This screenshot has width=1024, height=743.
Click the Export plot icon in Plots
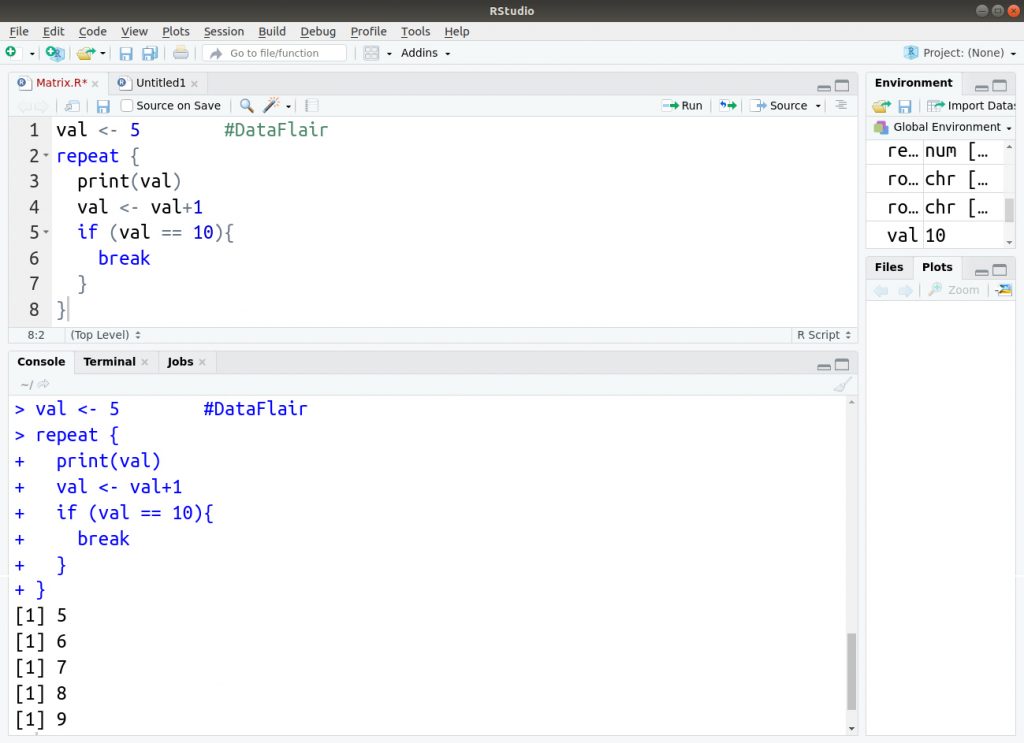(1004, 290)
